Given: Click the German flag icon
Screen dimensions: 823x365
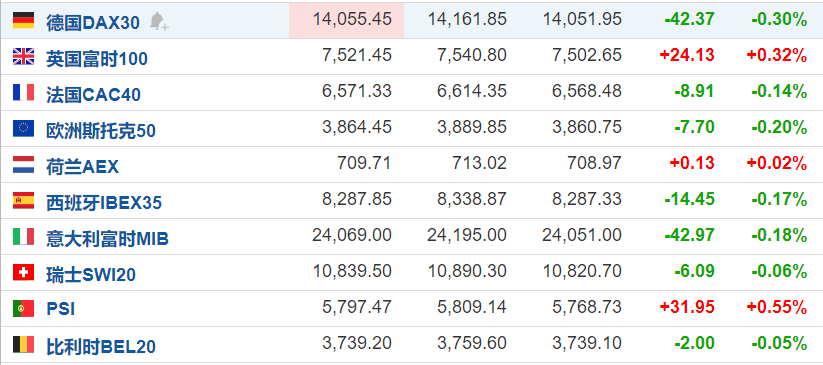Looking at the screenshot, I should pyautogui.click(x=24, y=20).
